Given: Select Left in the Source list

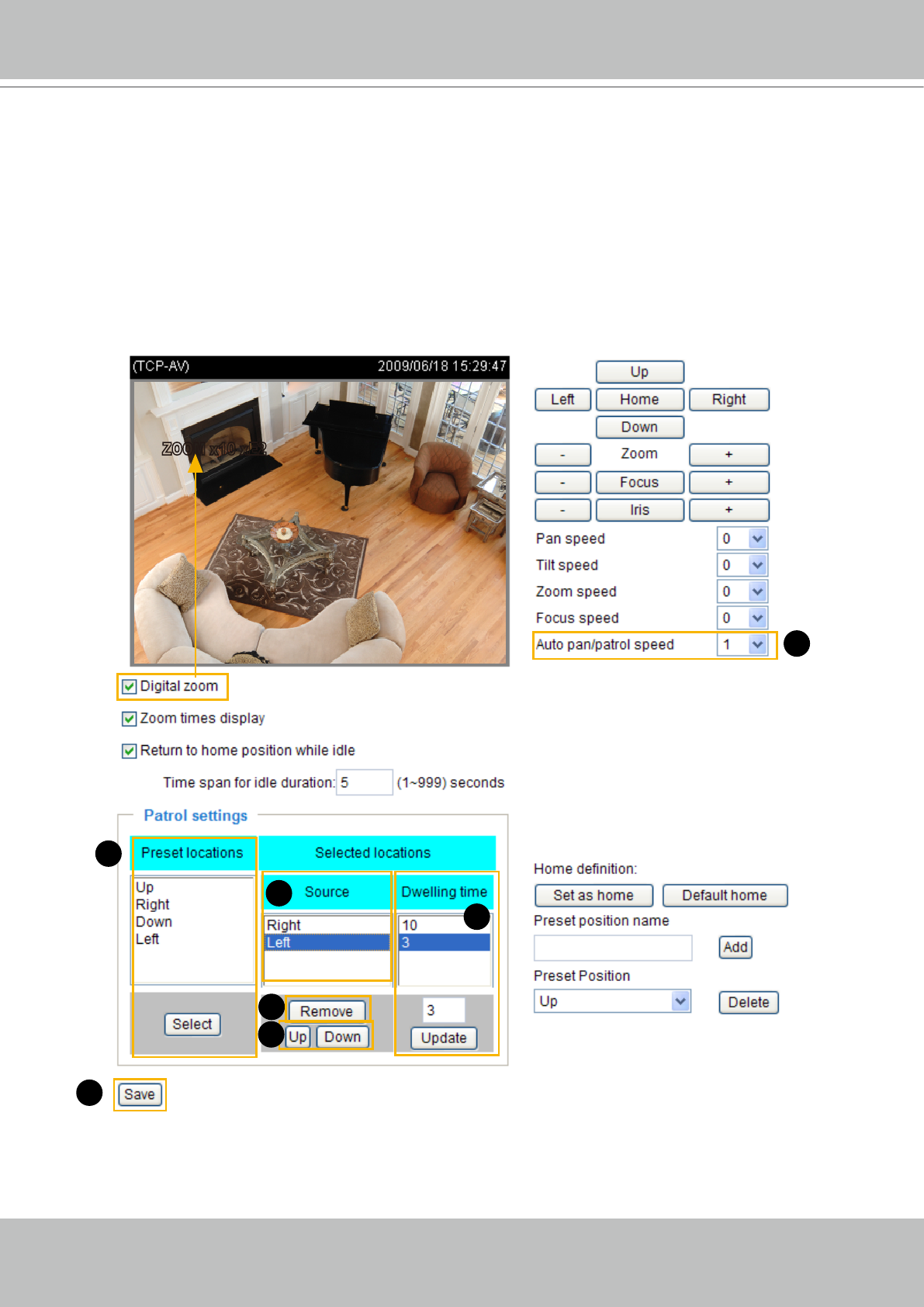Looking at the screenshot, I should tap(327, 942).
